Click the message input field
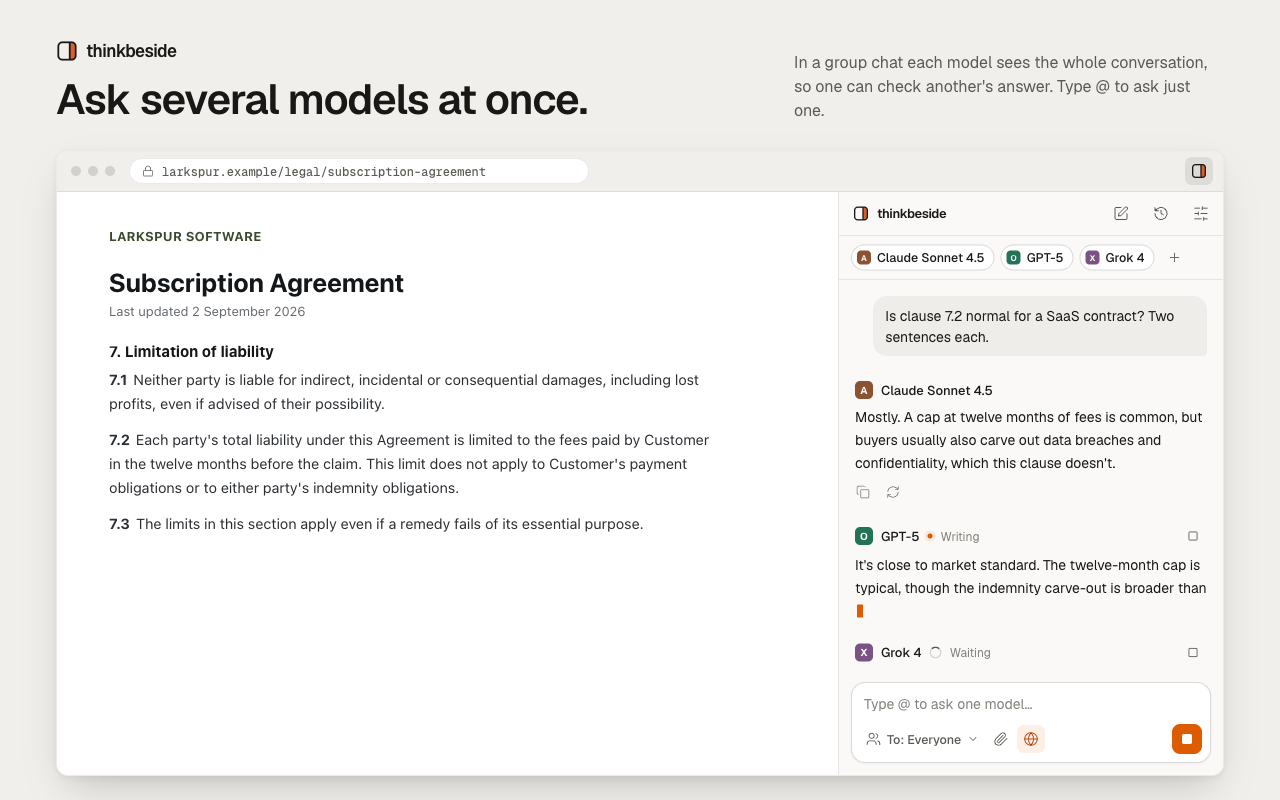The height and width of the screenshot is (800, 1280). point(1031,704)
